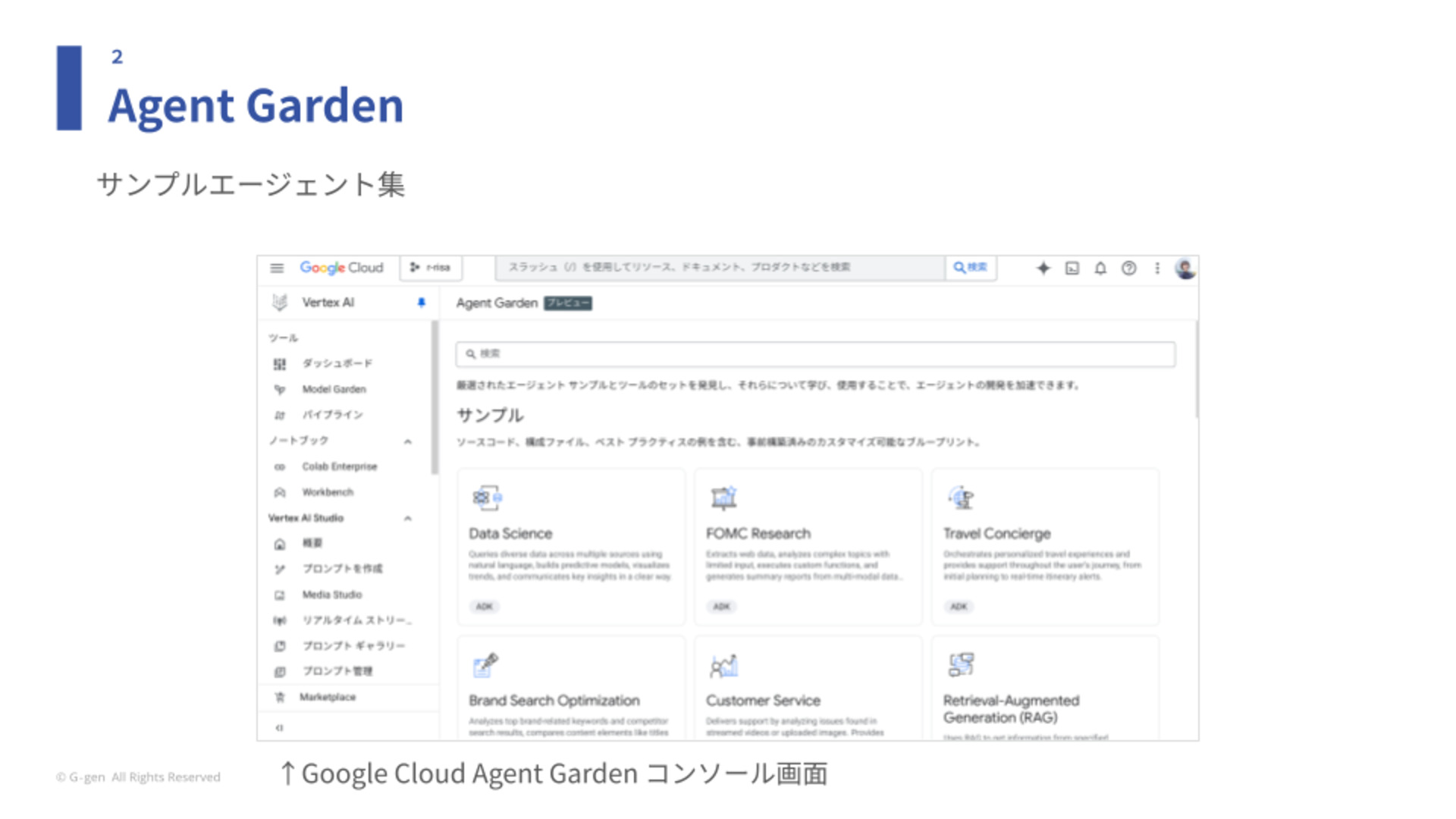The width and height of the screenshot is (1456, 819).
Task: Select Model Garden in sidebar
Action: [x=334, y=389]
